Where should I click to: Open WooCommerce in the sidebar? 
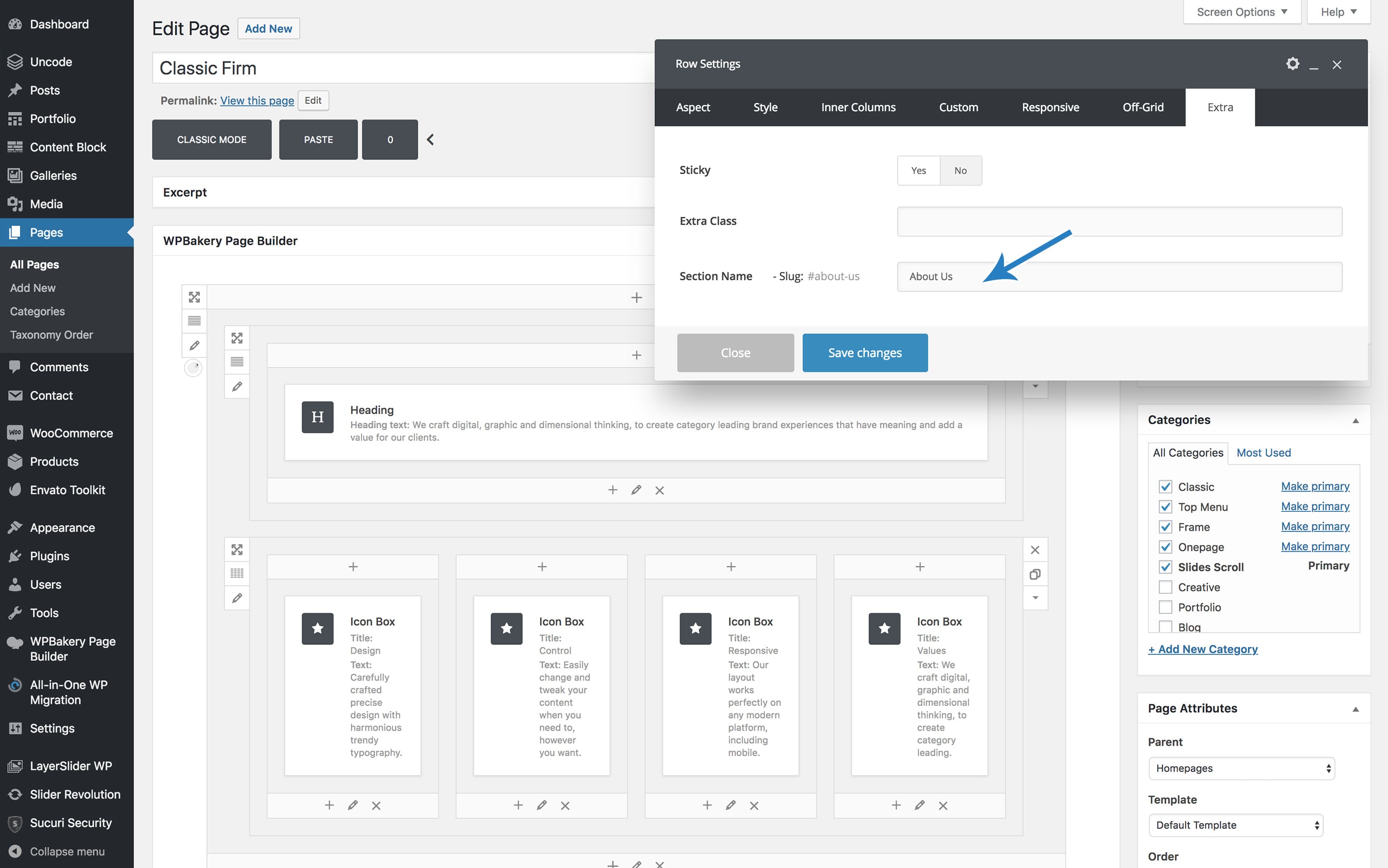point(71,433)
